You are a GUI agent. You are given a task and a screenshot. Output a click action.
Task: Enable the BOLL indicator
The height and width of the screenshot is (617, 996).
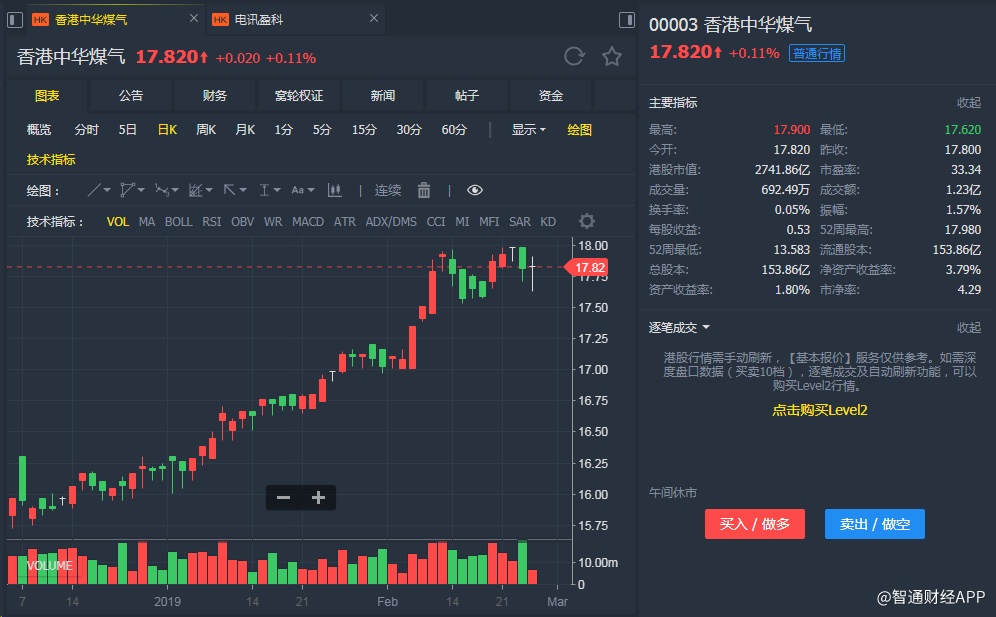pyautogui.click(x=178, y=221)
